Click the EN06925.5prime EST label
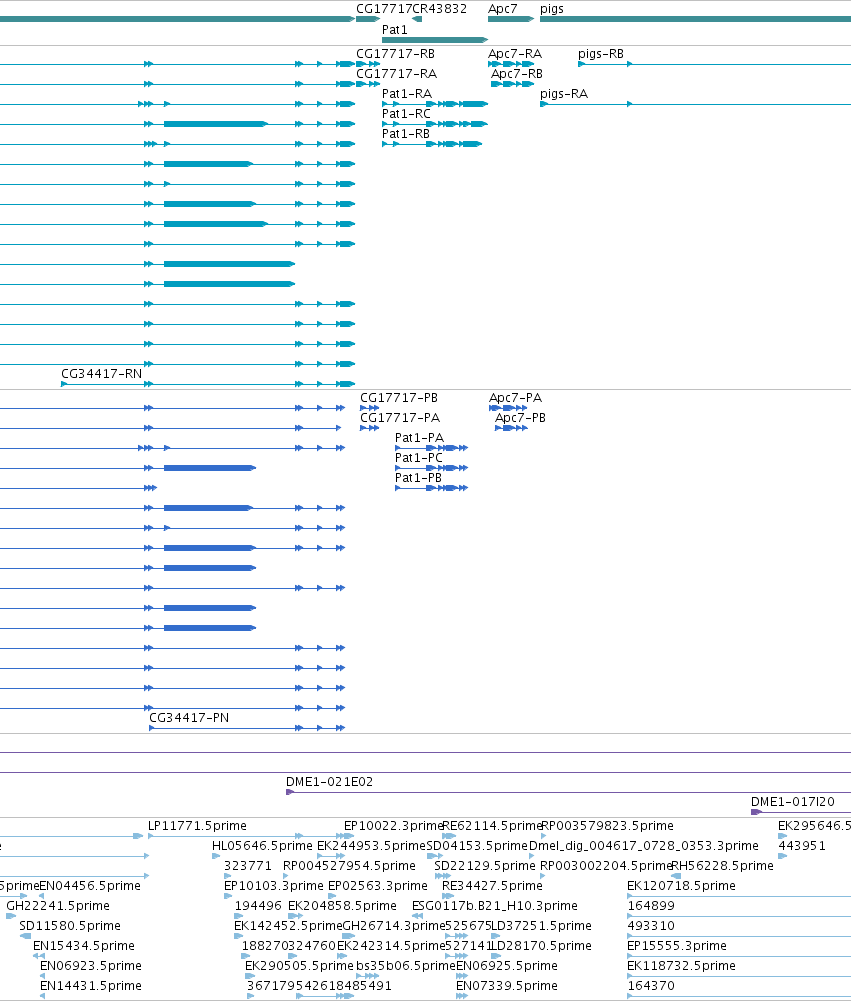This screenshot has width=851, height=1001. [507, 966]
